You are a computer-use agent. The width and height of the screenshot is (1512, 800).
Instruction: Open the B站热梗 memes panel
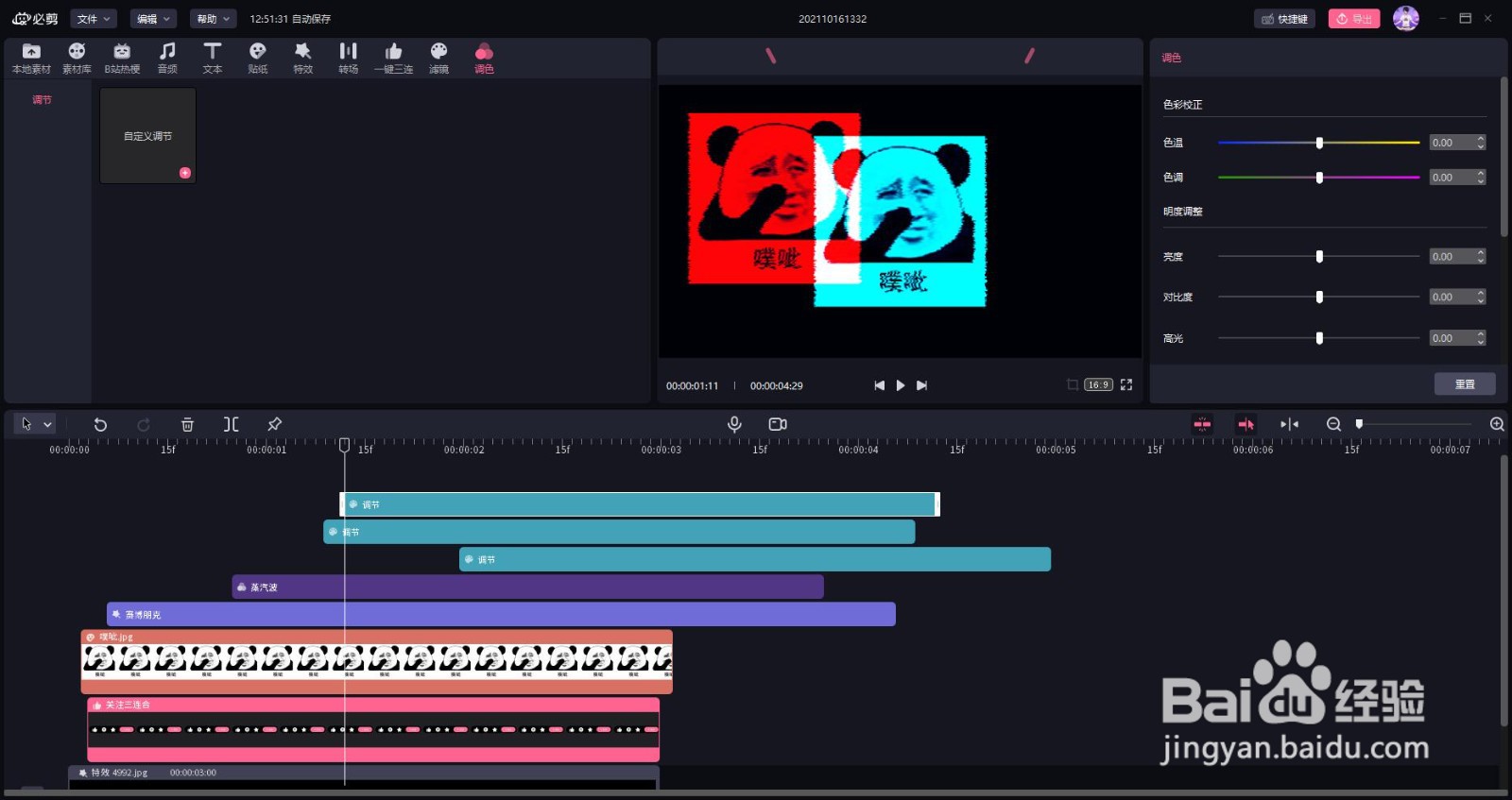tap(122, 59)
